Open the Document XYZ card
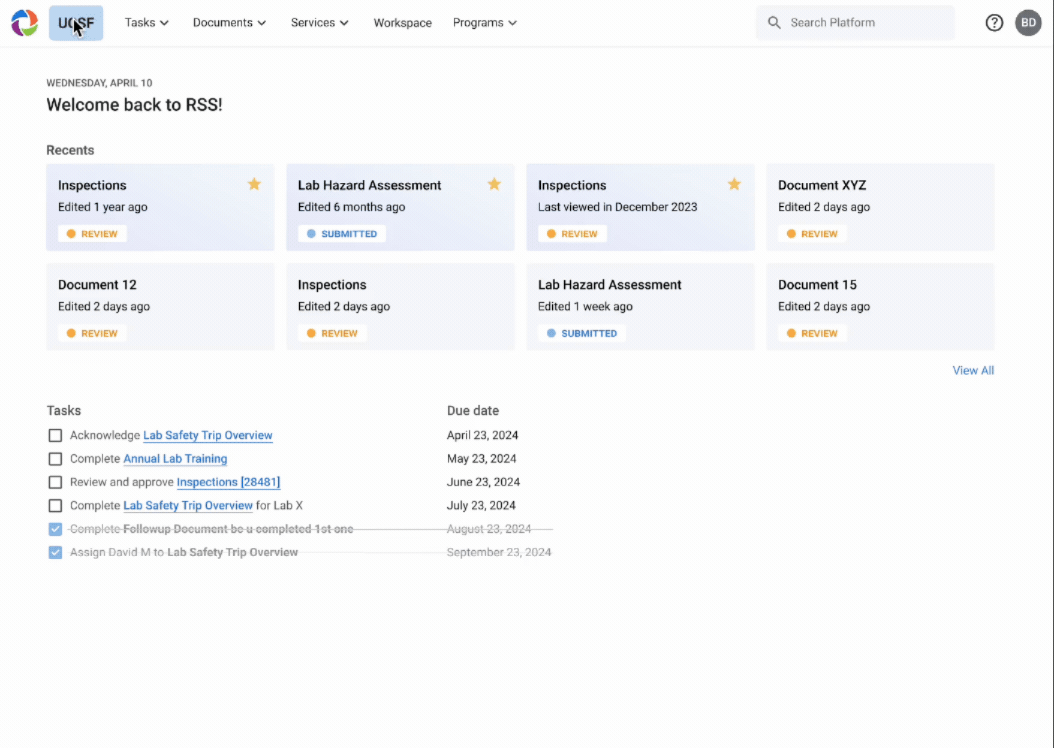 tap(880, 207)
